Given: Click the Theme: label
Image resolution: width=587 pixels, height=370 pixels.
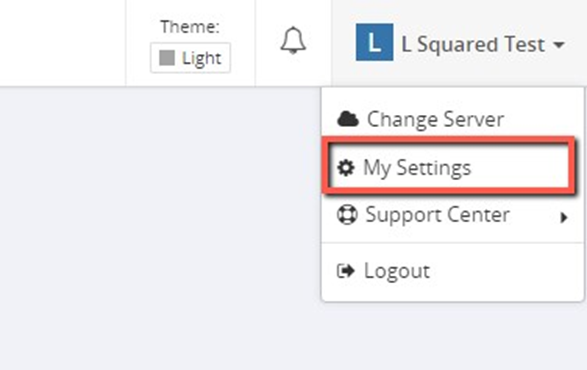Looking at the screenshot, I should point(190,27).
